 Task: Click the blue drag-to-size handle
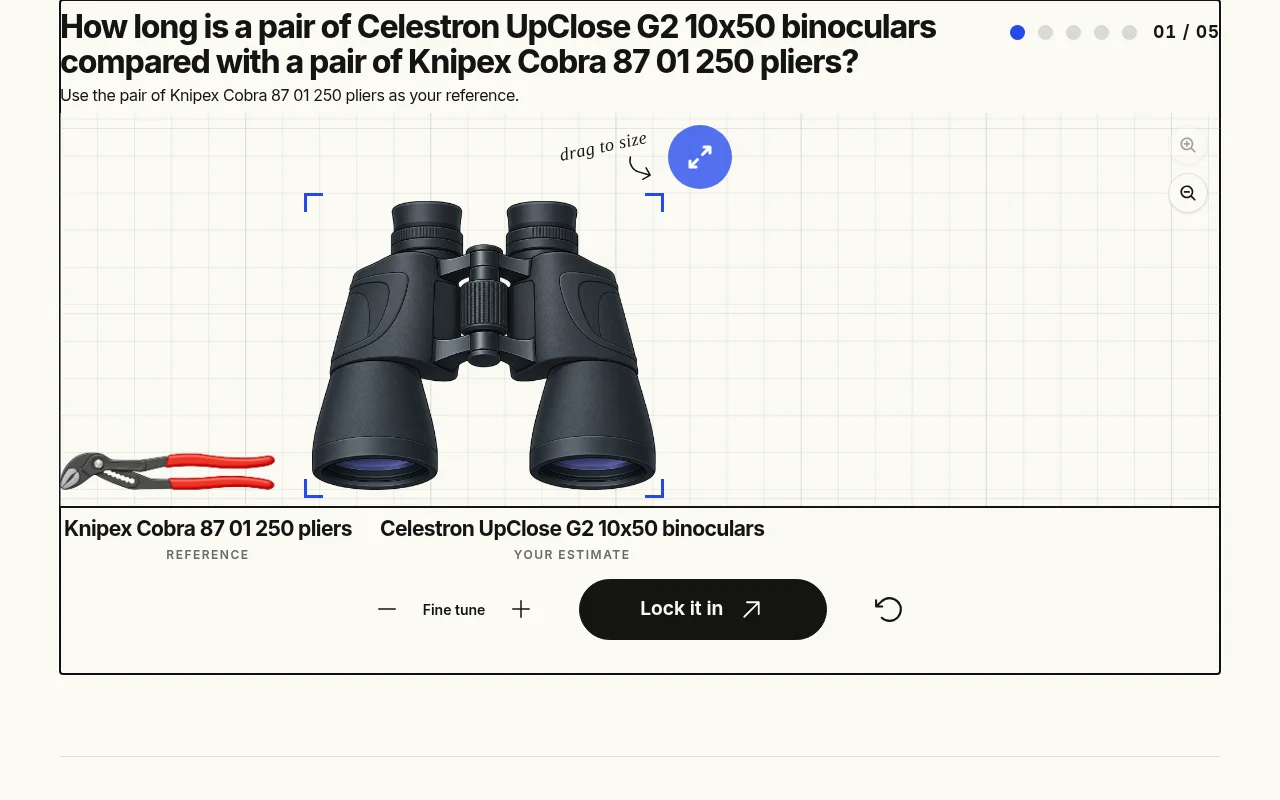coord(700,157)
